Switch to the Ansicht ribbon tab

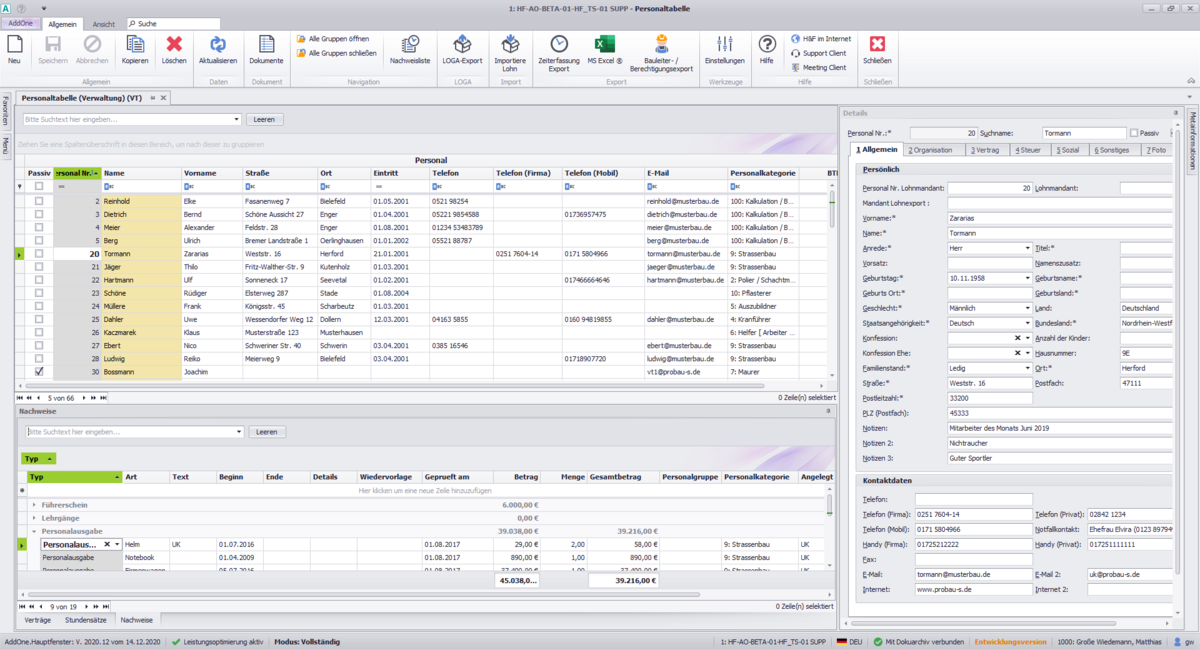[103, 23]
